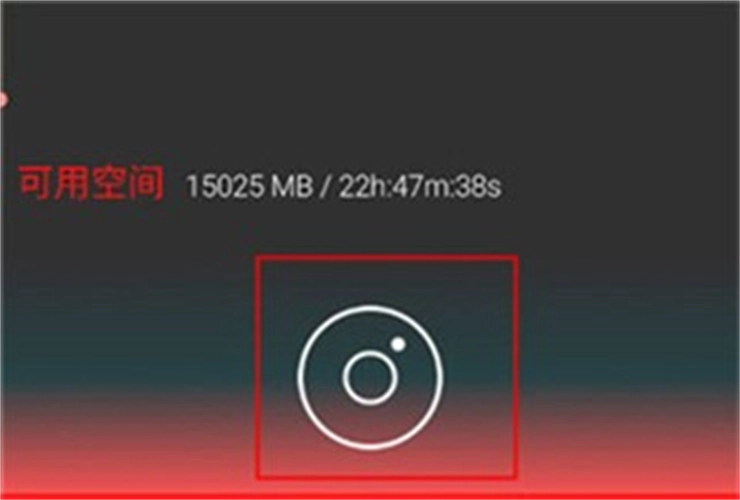Start recording with the camera lens icon
The image size is (740, 500).
point(370,377)
